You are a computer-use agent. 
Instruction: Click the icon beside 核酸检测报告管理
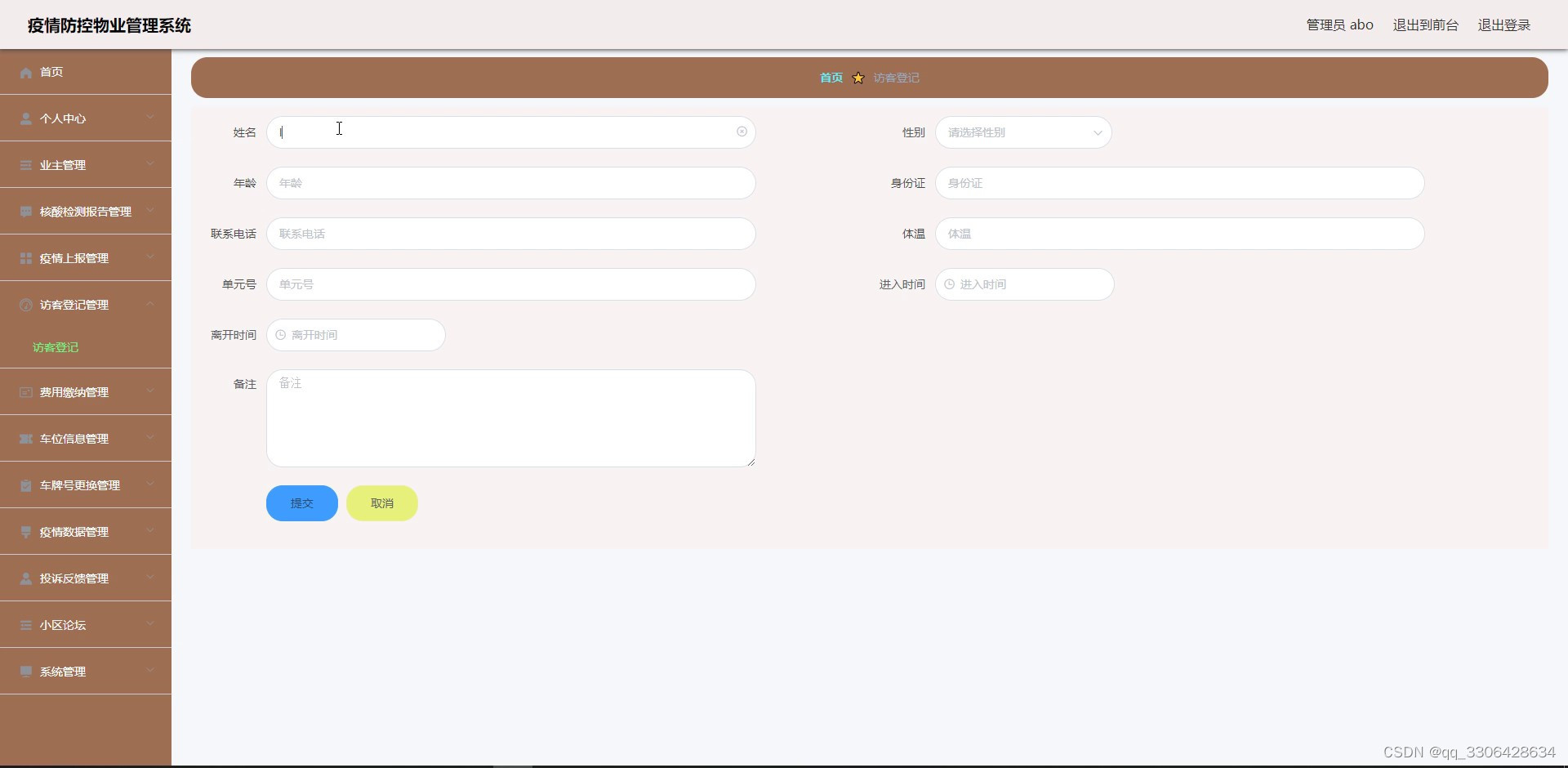tap(26, 212)
